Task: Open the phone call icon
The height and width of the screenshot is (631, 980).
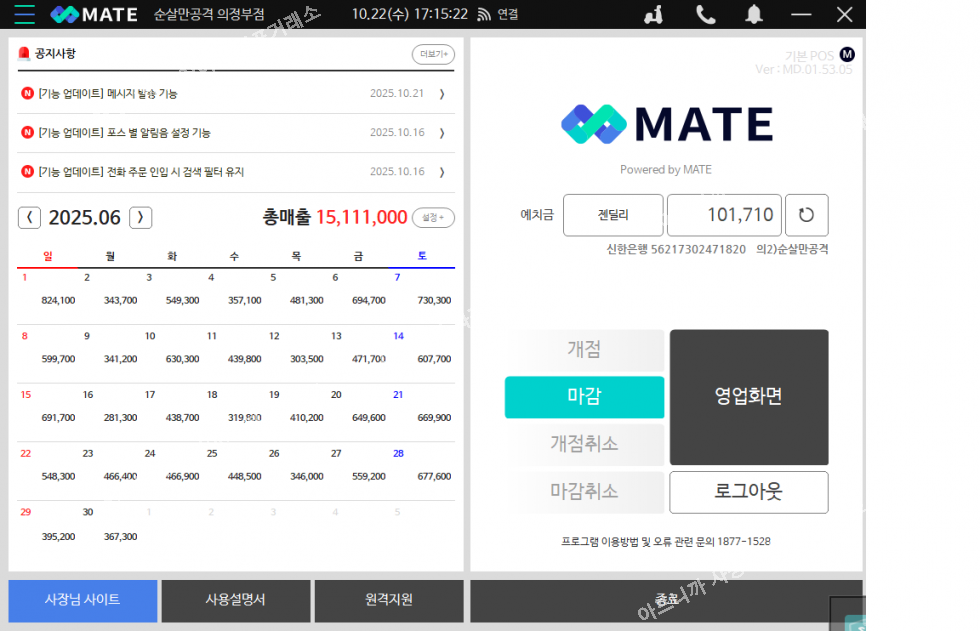Action: pyautogui.click(x=706, y=14)
